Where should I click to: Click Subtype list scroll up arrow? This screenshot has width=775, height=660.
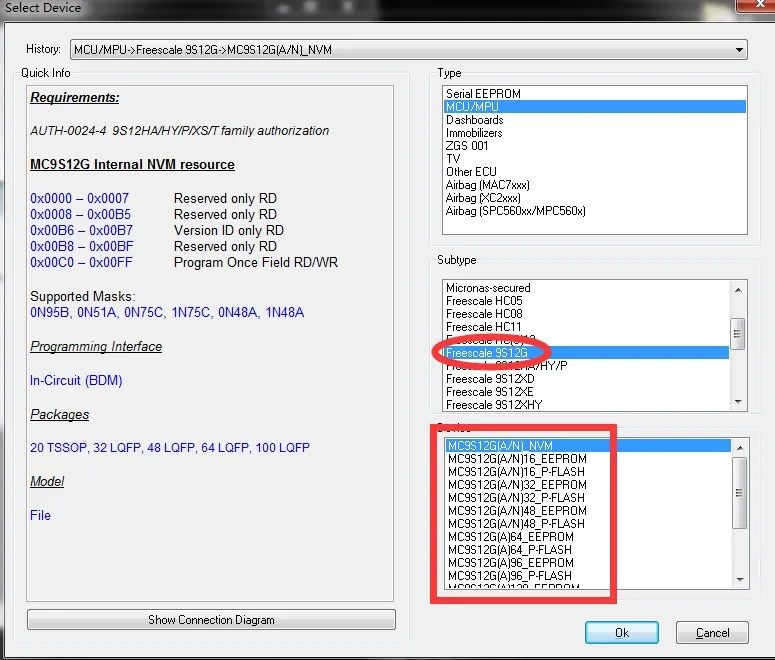738,290
